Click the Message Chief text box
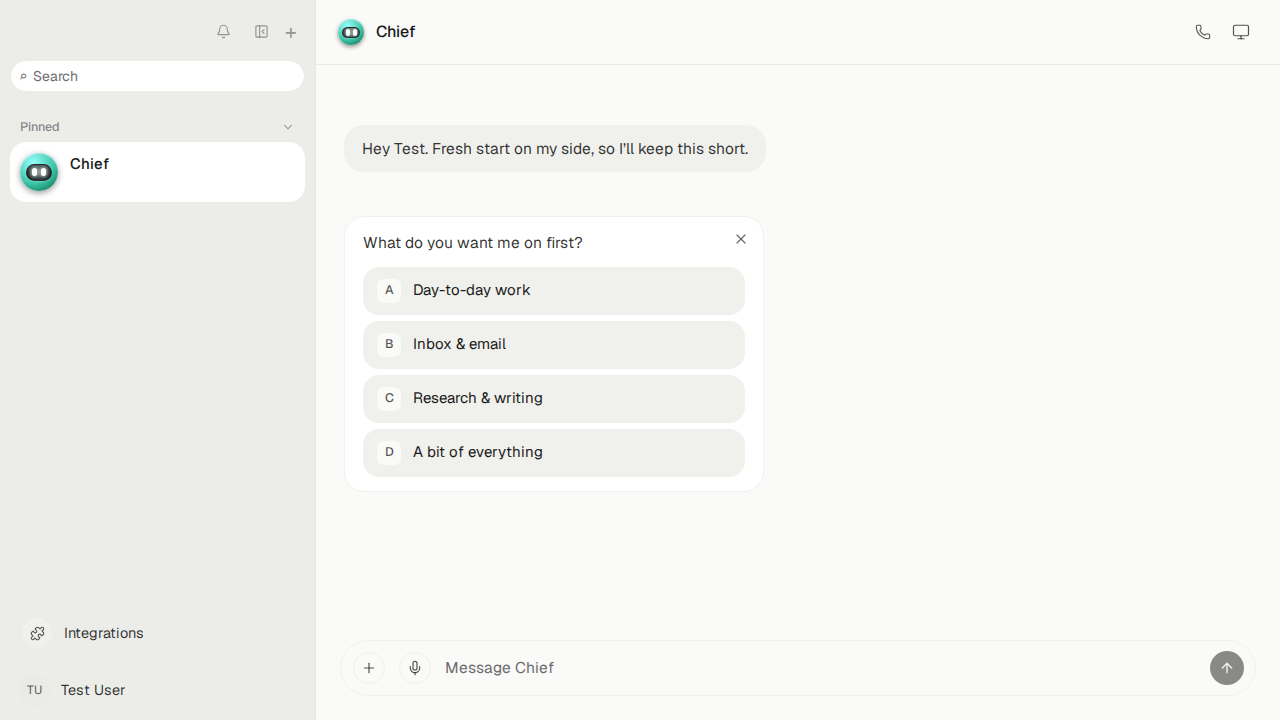This screenshot has height=720, width=1280. pos(820,668)
